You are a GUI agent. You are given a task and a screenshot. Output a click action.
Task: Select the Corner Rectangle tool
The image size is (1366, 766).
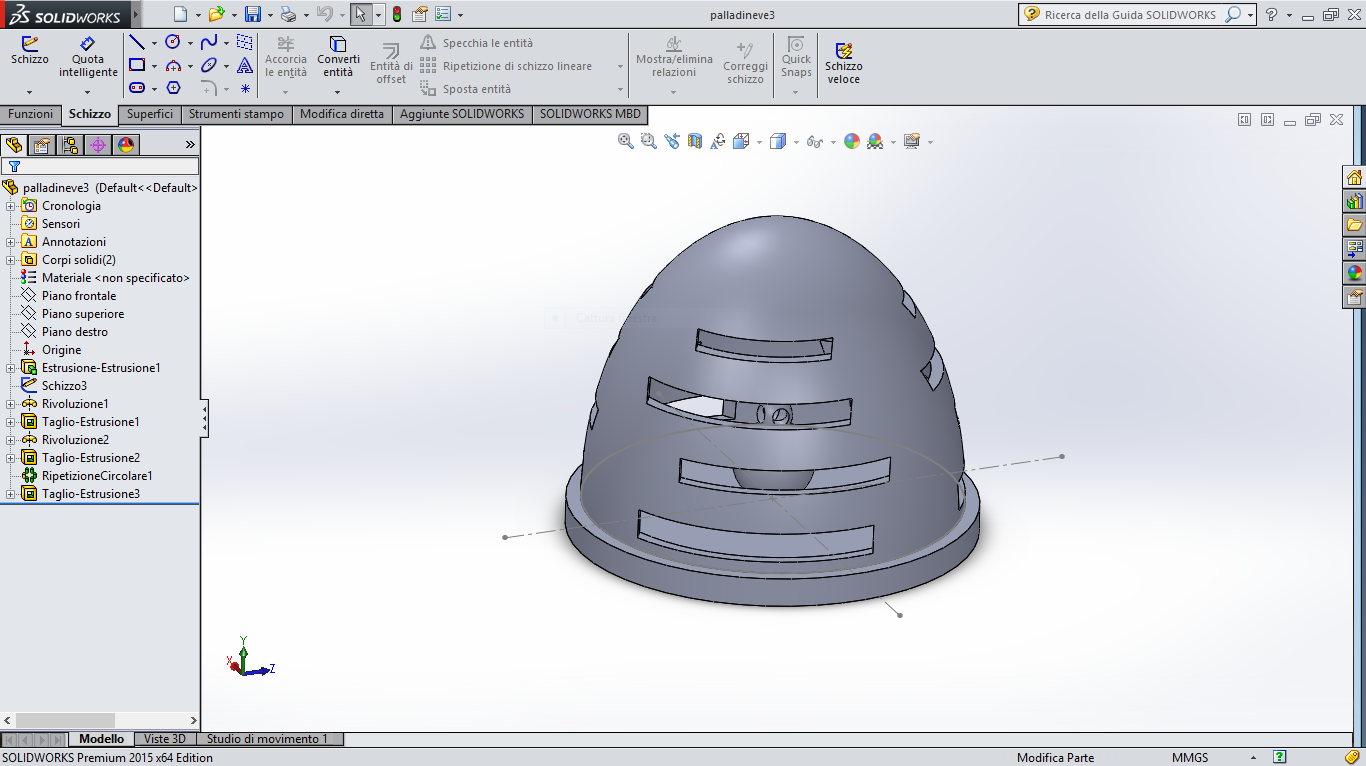(x=137, y=66)
